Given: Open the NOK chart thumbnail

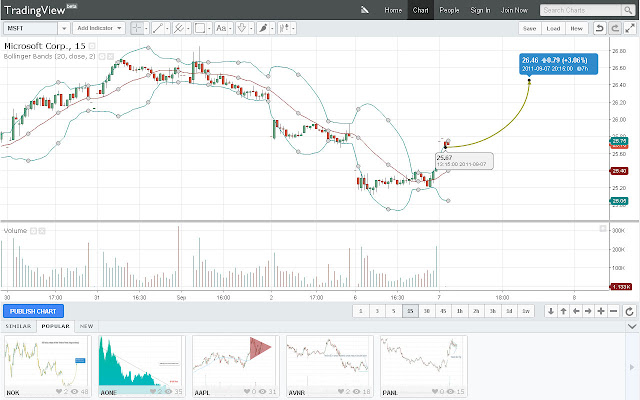Looking at the screenshot, I should 48,366.
